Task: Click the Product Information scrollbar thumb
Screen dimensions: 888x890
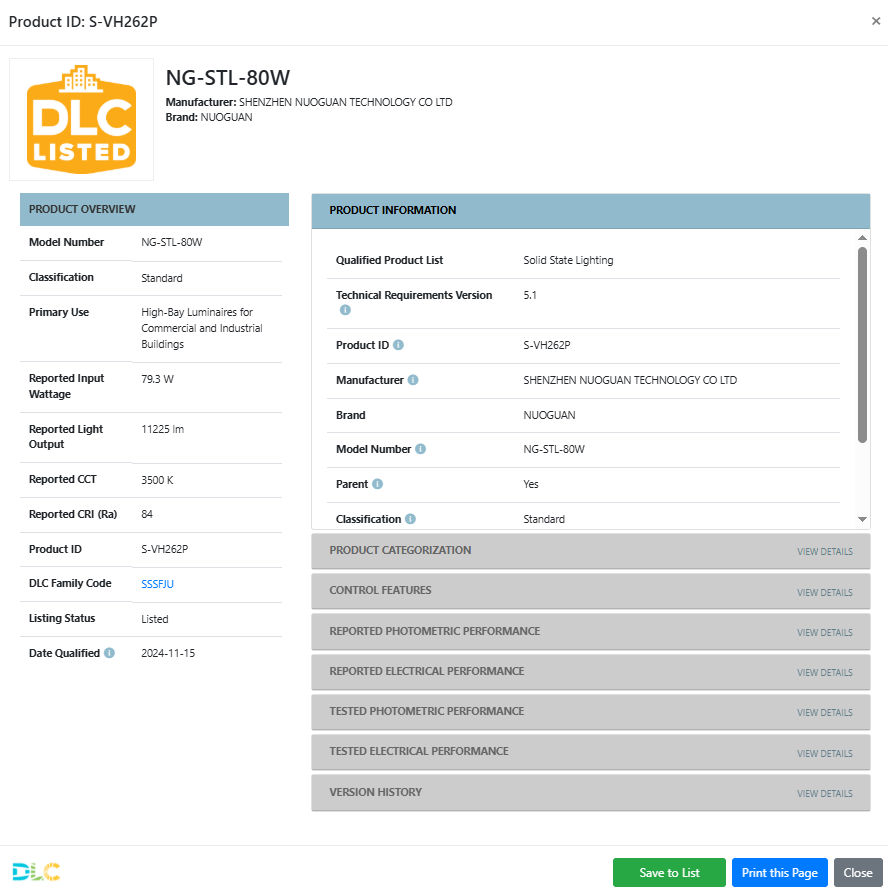Action: point(862,345)
